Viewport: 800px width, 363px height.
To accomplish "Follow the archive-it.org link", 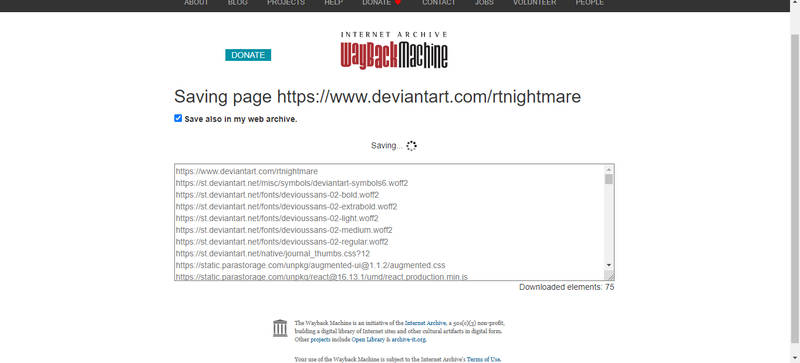I will (x=409, y=340).
